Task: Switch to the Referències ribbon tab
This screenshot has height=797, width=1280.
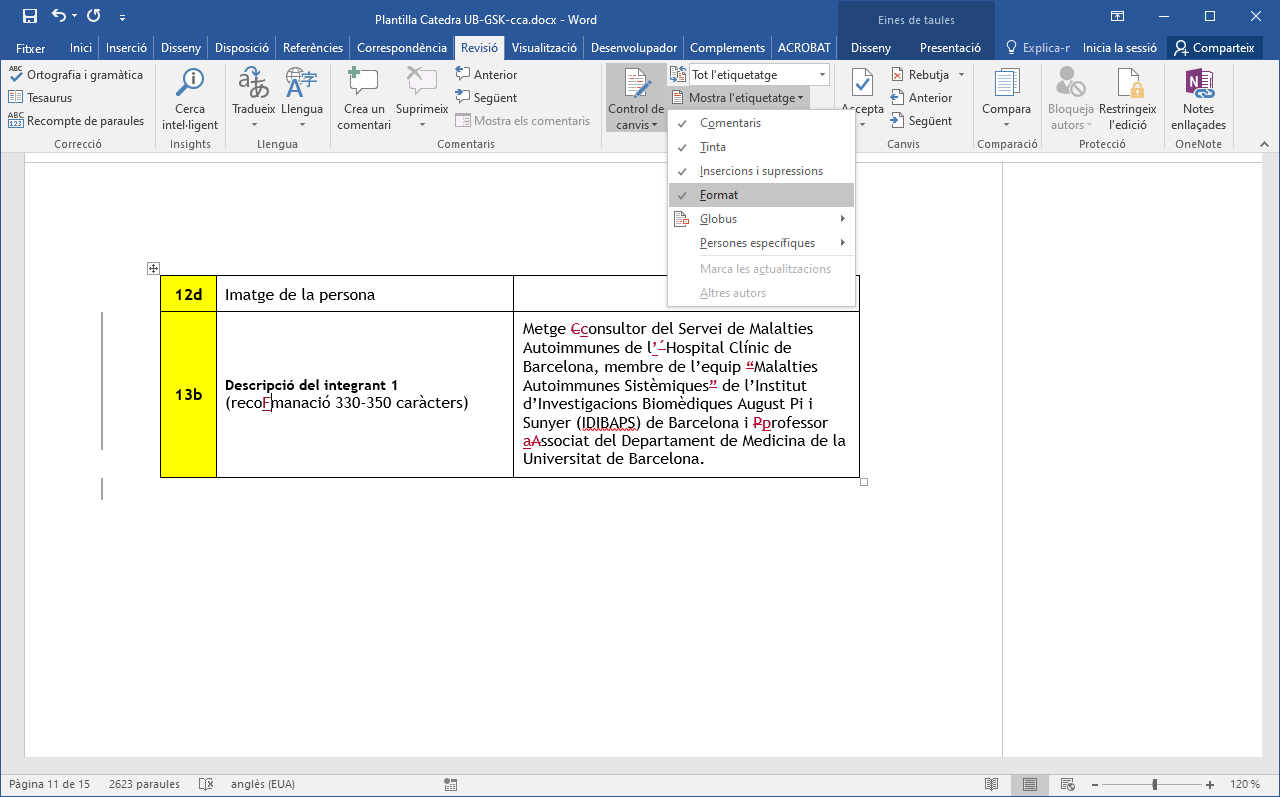Action: coord(312,48)
